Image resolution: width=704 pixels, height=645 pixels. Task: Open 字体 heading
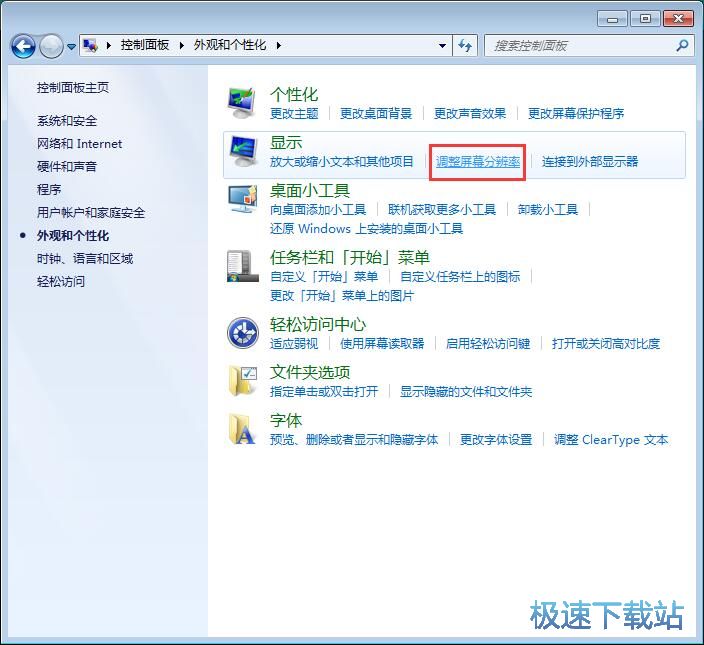coord(286,421)
